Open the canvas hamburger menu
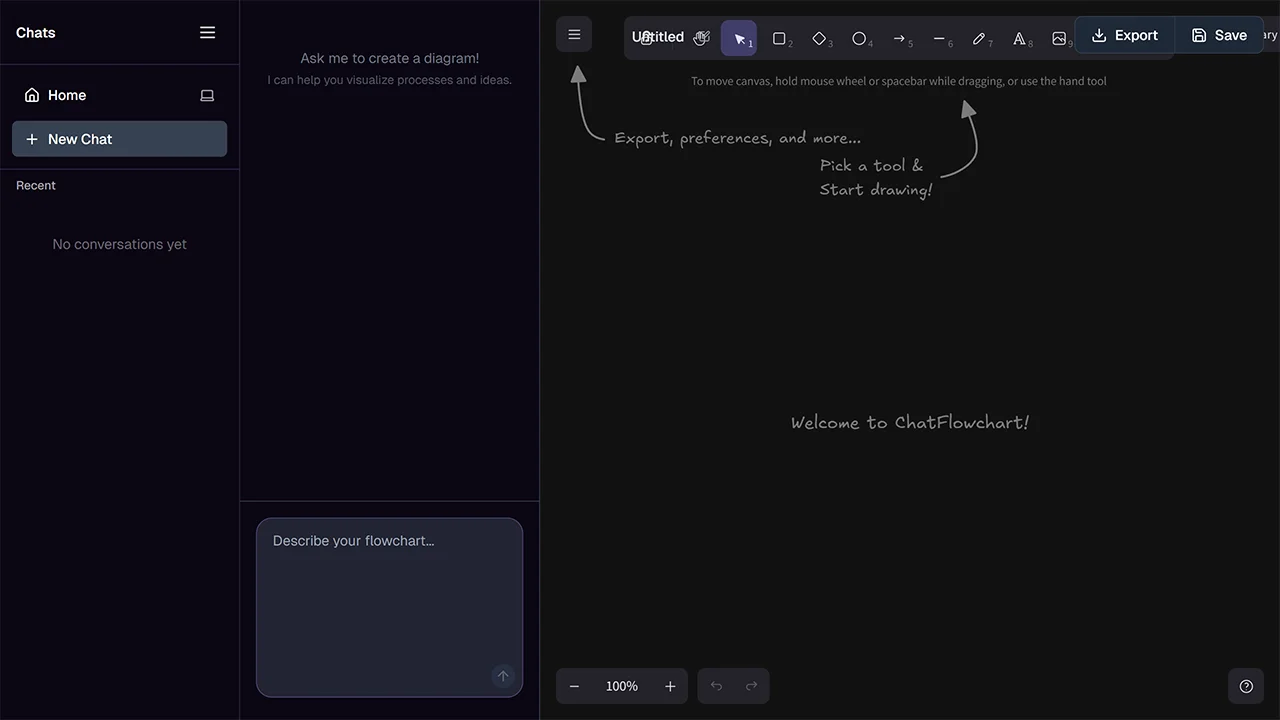 [x=574, y=35]
